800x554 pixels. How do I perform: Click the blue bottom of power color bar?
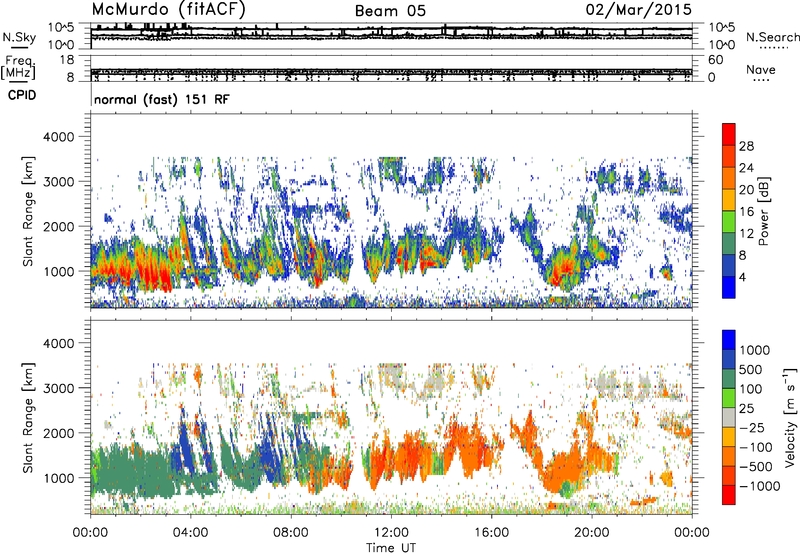pos(729,287)
